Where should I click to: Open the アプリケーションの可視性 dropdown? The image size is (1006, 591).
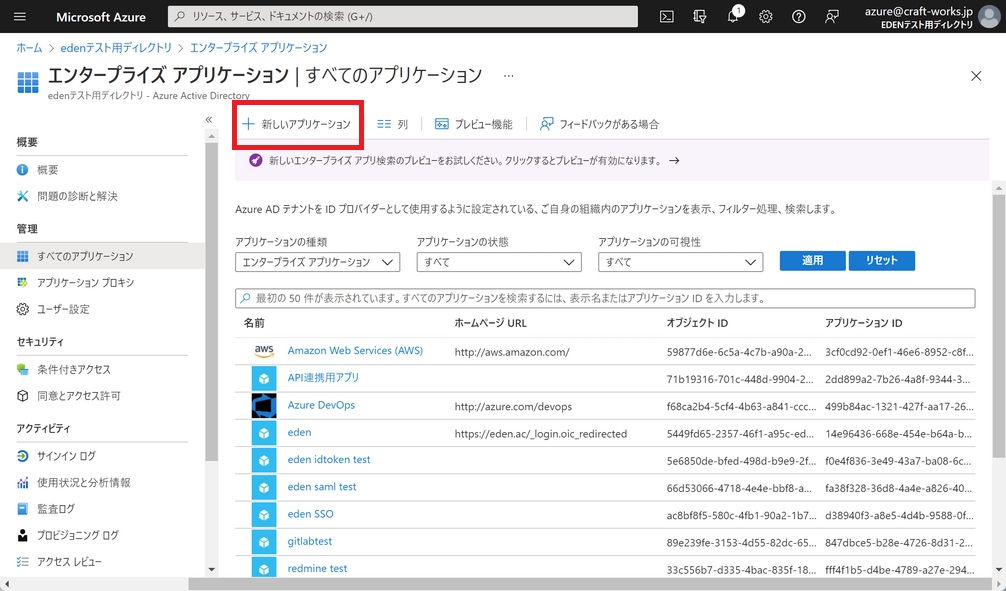(681, 262)
